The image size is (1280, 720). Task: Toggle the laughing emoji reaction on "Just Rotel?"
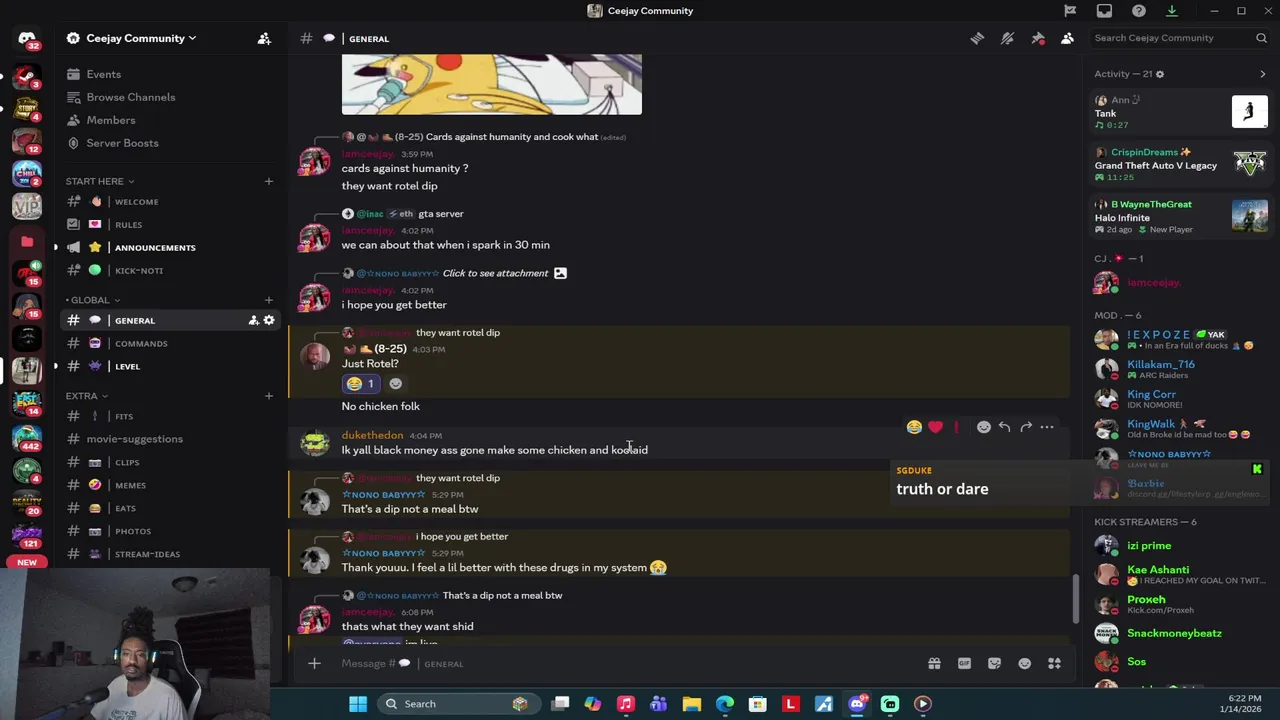coord(360,384)
